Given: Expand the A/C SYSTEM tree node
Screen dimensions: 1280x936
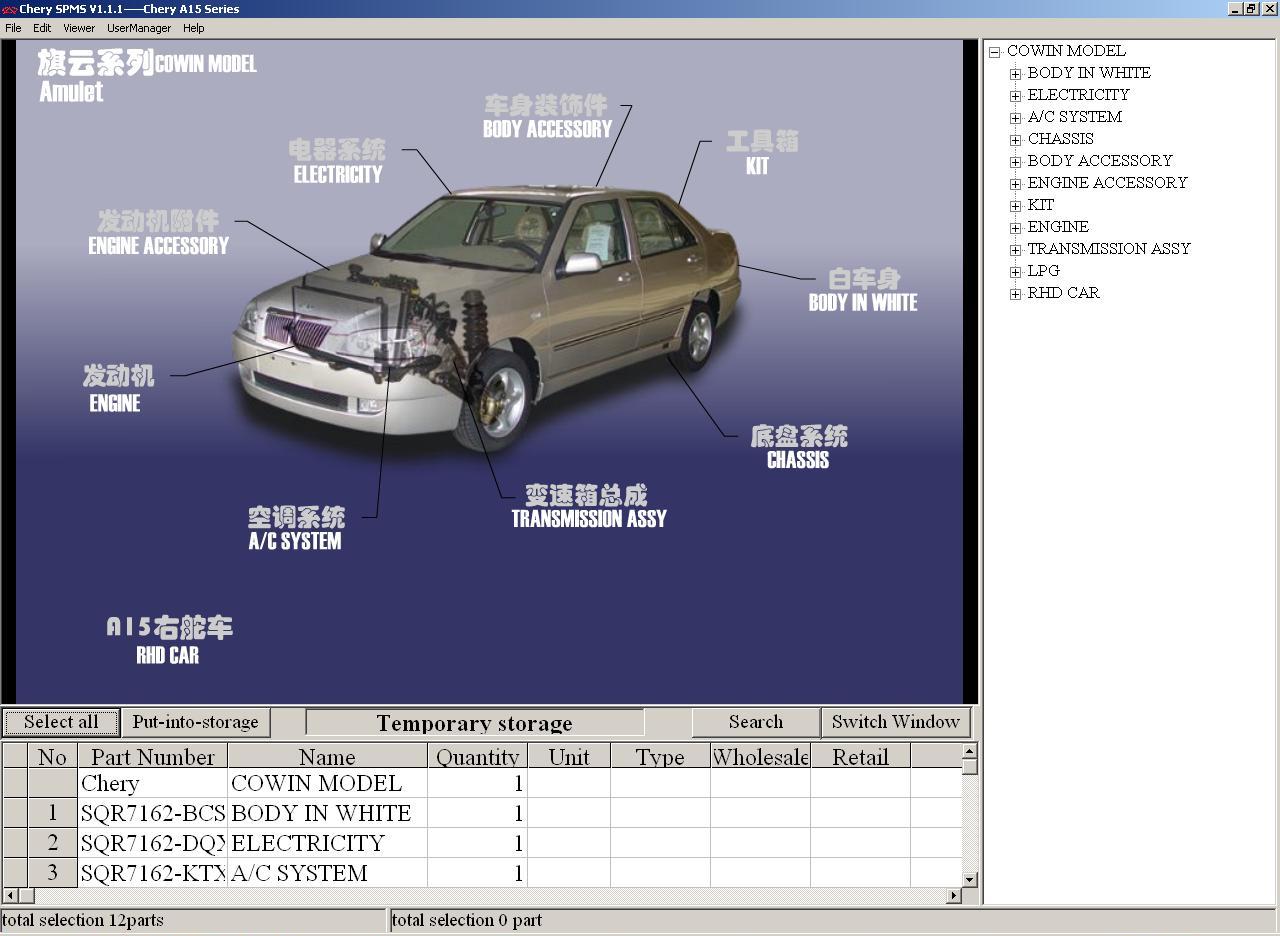Looking at the screenshot, I should [1016, 118].
